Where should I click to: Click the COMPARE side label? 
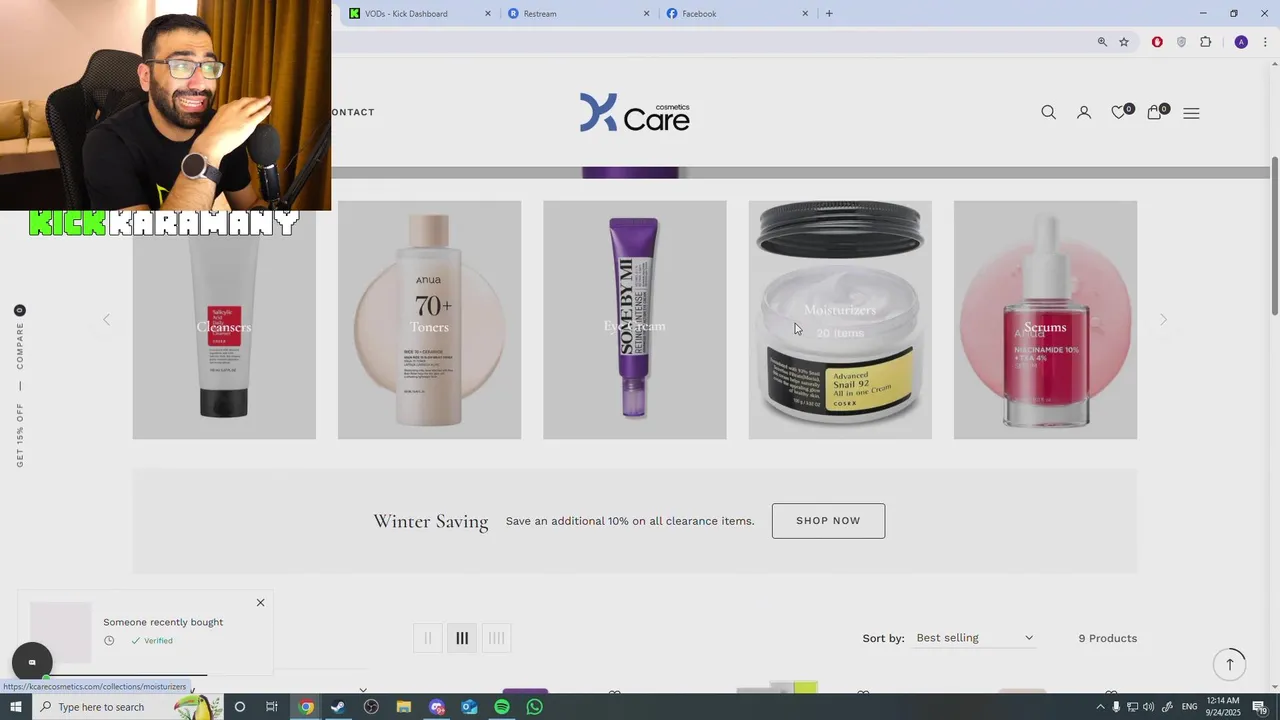point(19,345)
